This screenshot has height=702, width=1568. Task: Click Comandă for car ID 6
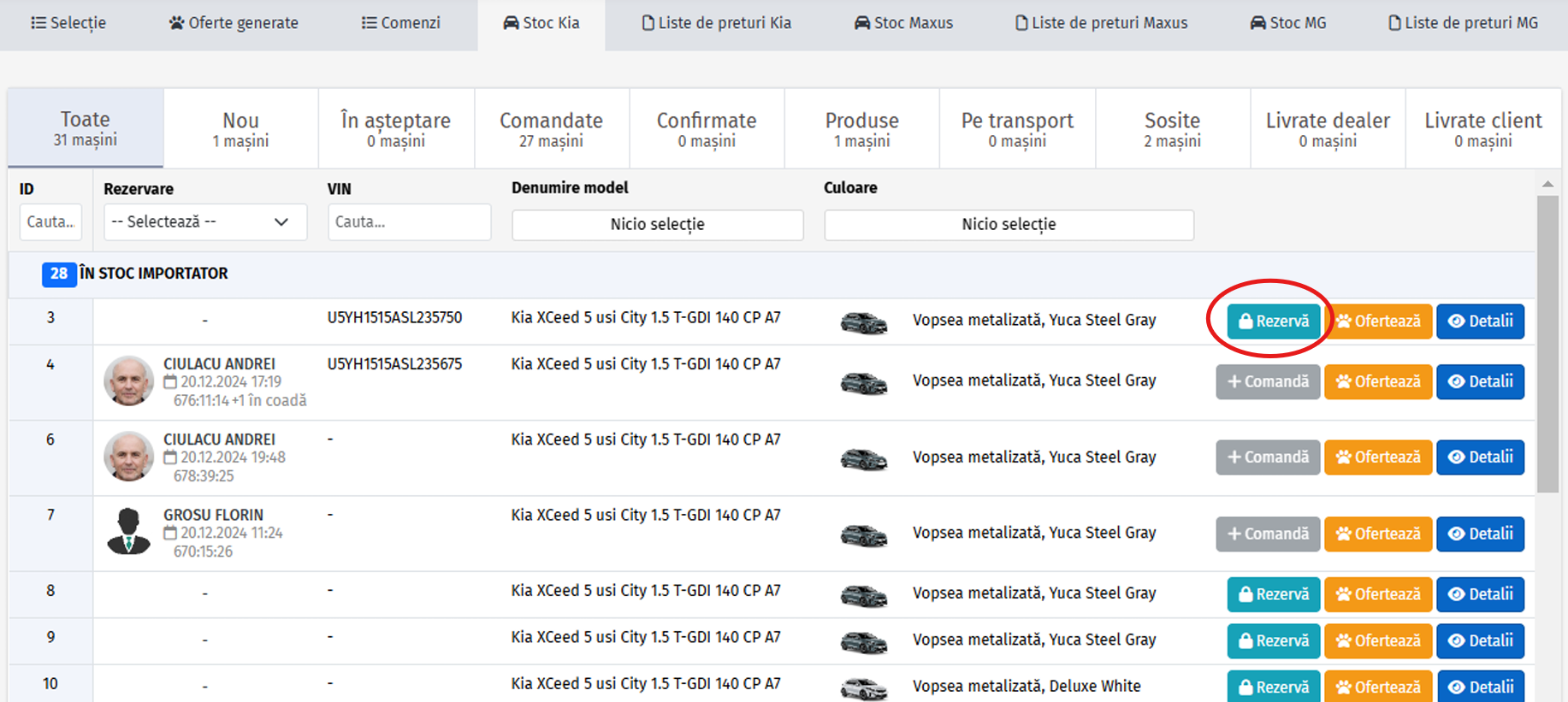pyautogui.click(x=1269, y=457)
